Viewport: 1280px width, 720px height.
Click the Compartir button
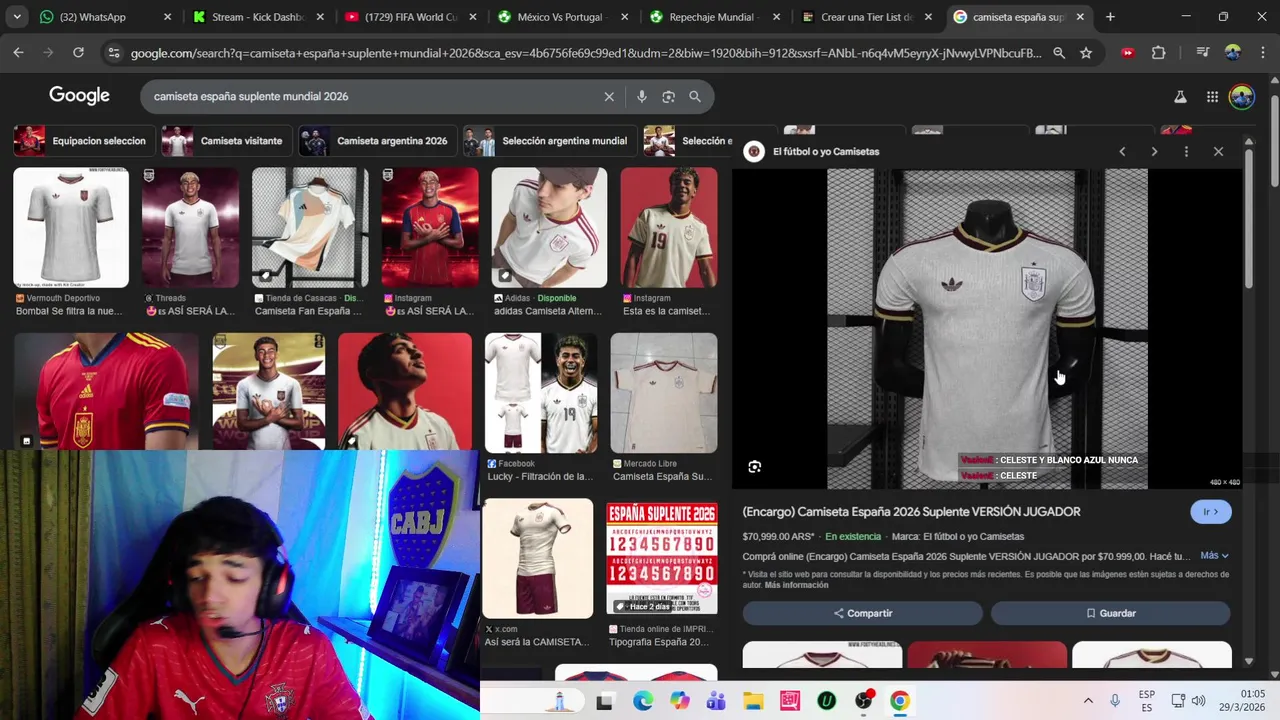pyautogui.click(x=863, y=614)
